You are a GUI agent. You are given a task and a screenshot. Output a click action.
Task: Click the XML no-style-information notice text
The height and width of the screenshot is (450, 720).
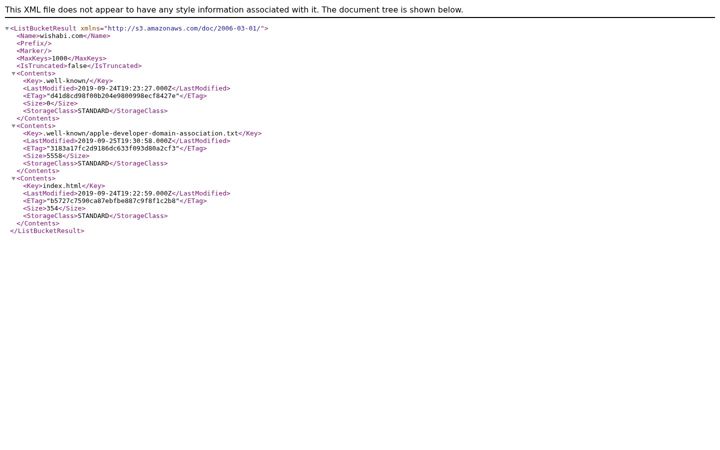pos(234,10)
